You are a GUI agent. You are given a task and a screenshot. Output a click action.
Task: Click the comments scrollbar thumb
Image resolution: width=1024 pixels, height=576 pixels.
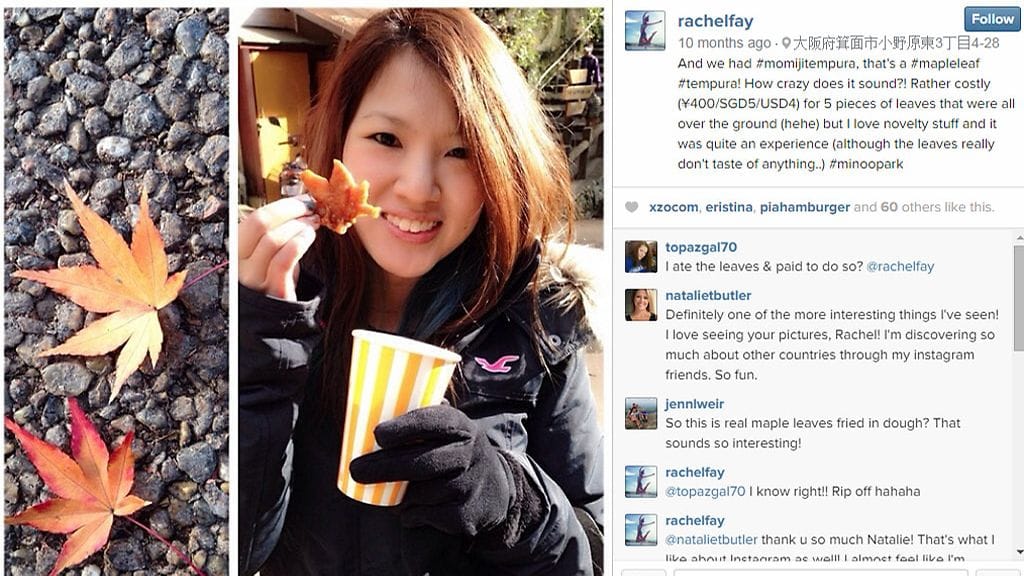1019,297
